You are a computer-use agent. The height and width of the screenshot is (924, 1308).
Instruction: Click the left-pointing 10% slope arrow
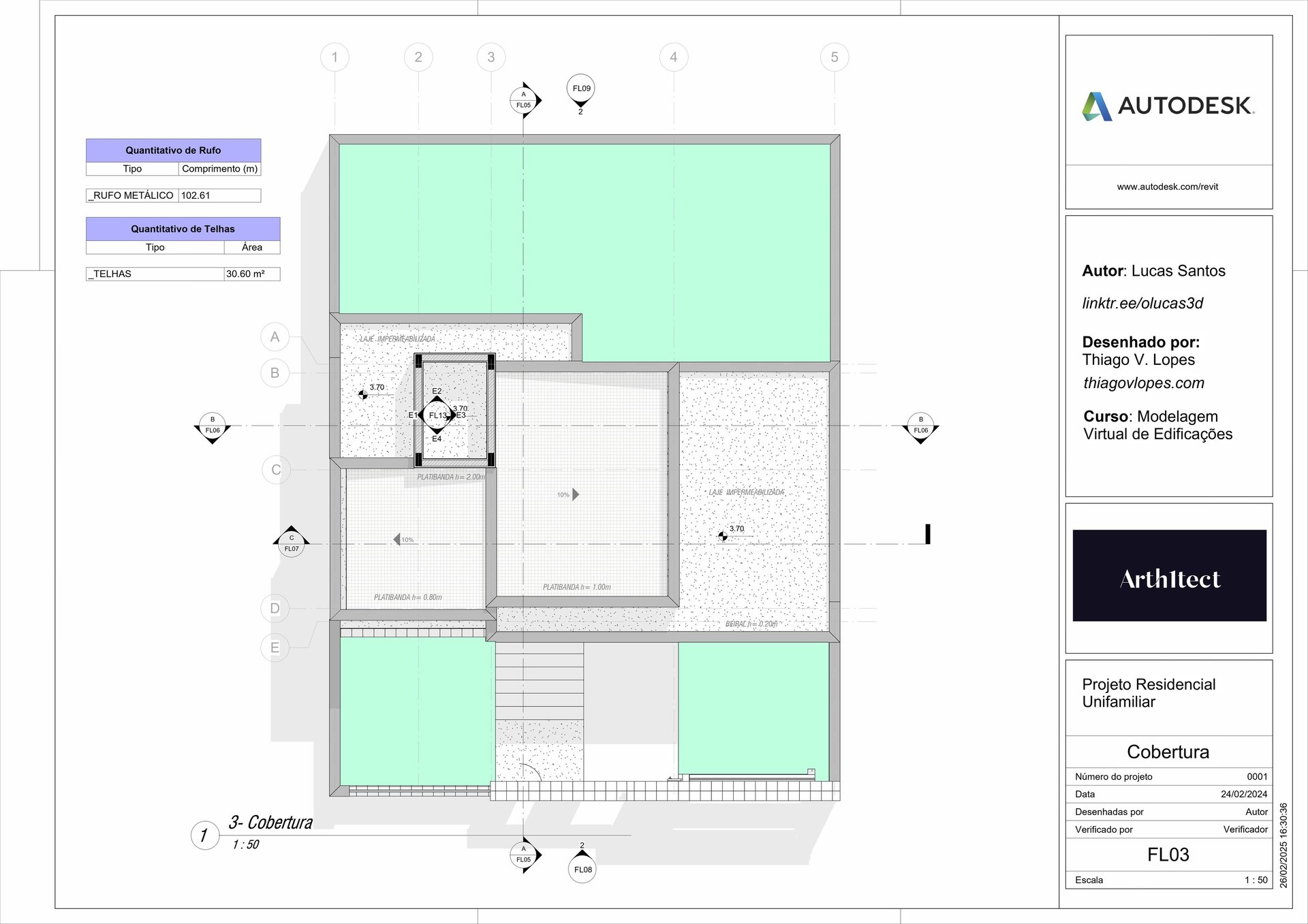click(x=396, y=539)
